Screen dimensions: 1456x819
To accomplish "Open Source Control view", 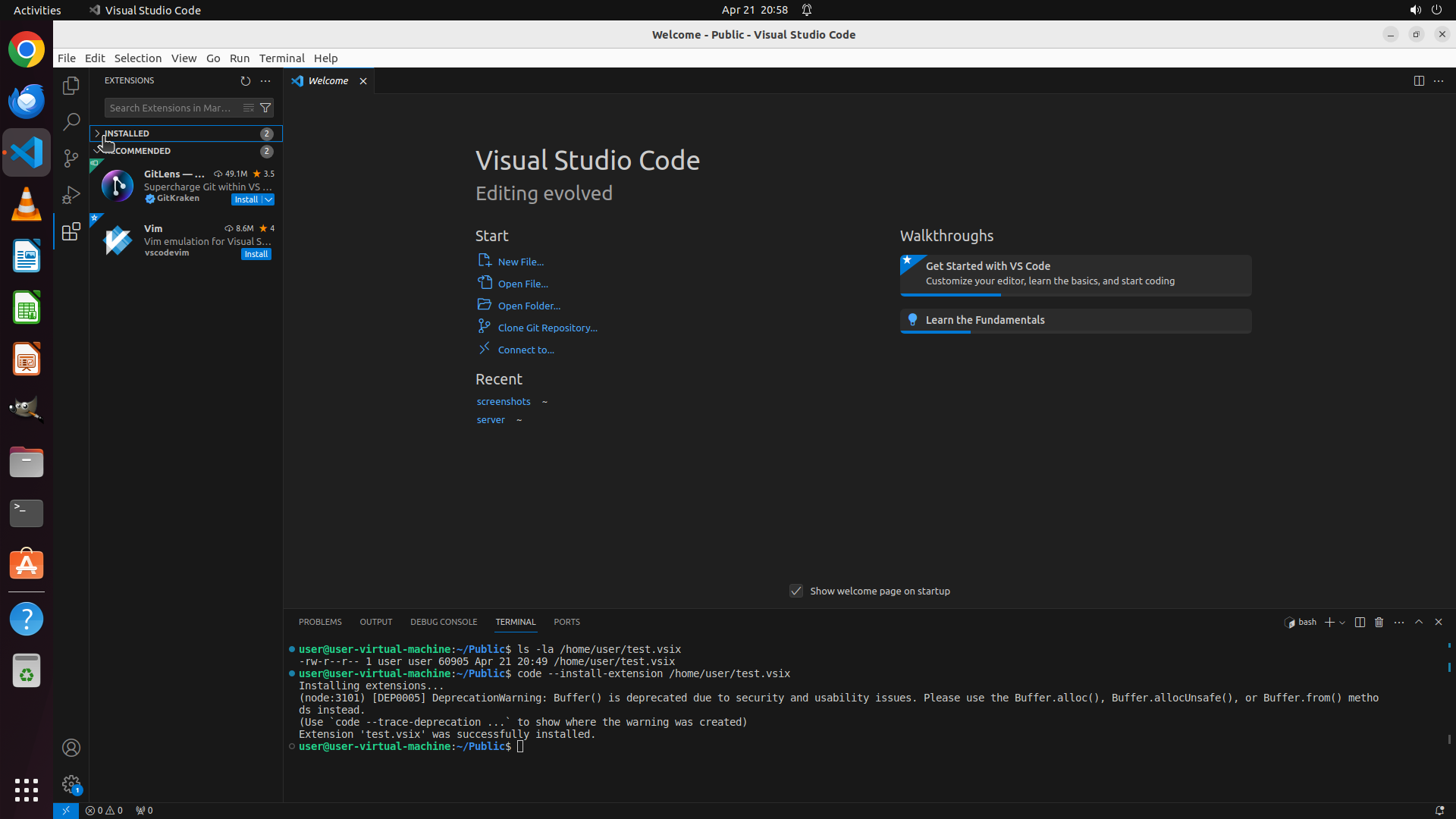I will pyautogui.click(x=71, y=158).
